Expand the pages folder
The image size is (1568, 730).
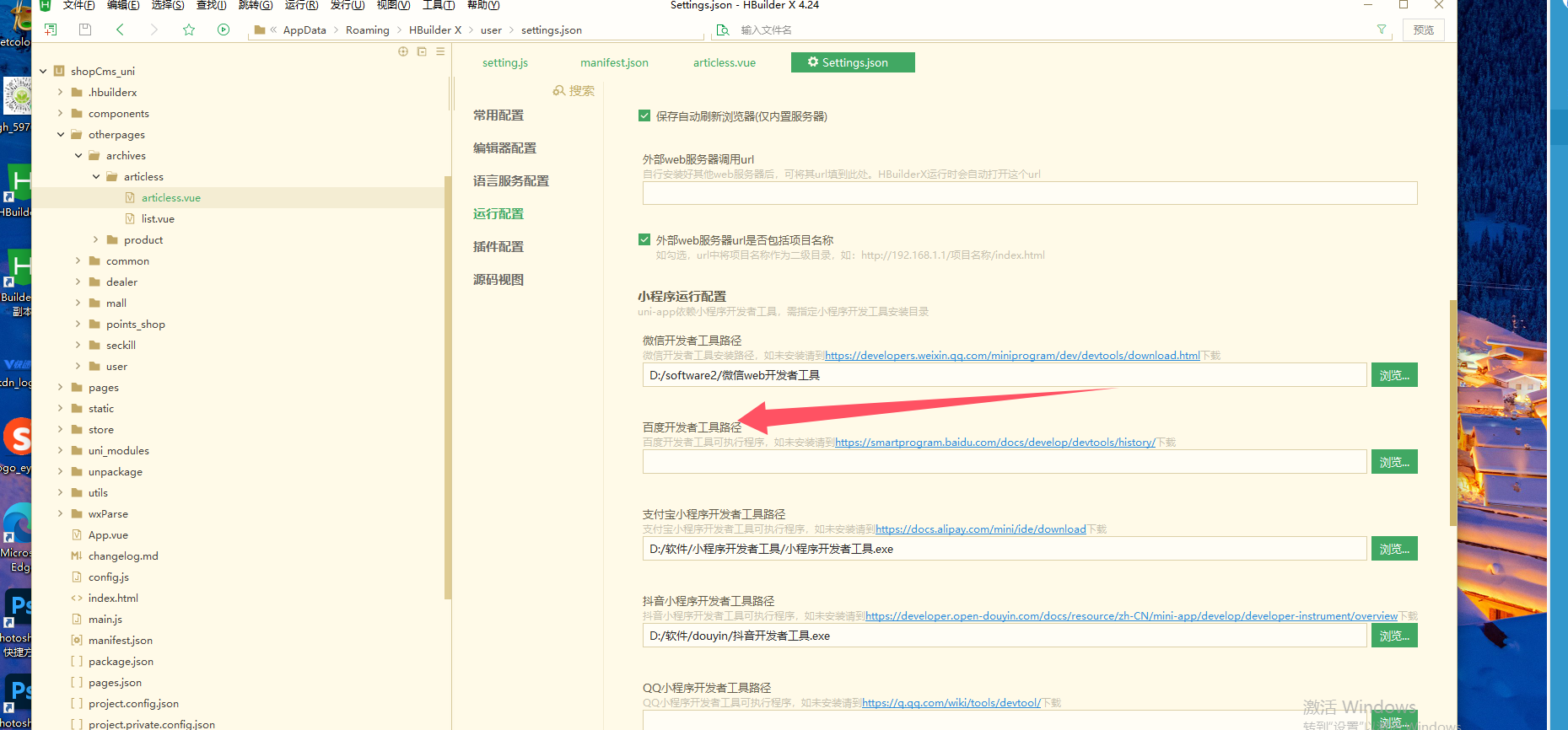tap(60, 387)
